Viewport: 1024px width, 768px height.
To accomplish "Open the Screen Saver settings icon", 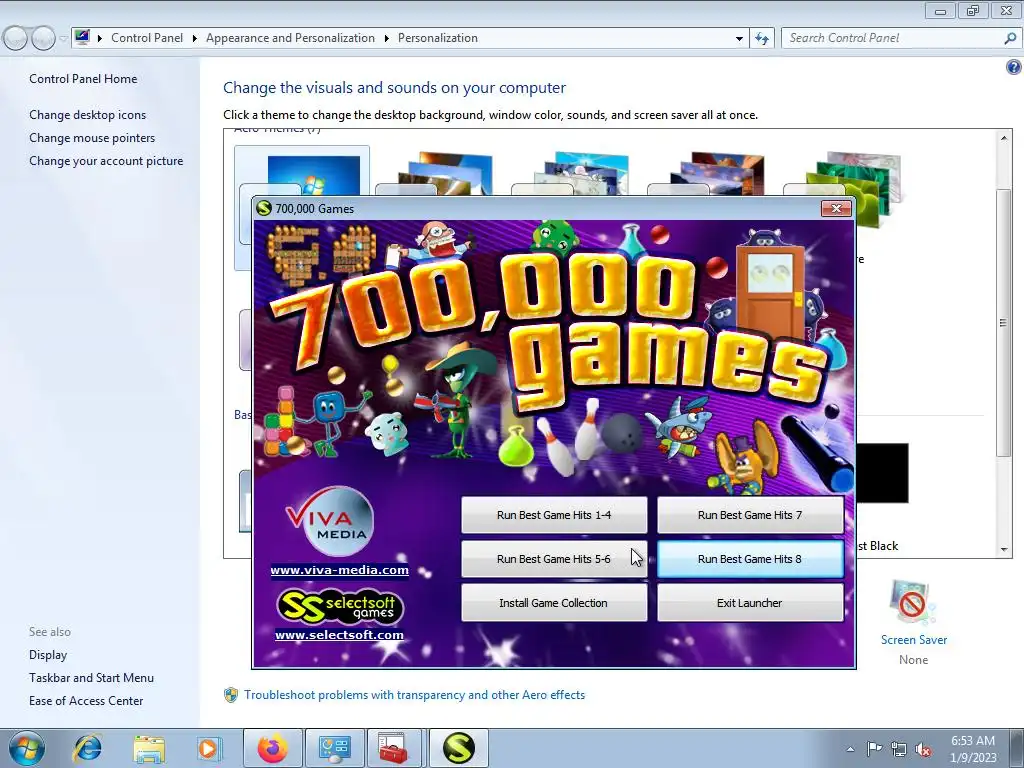I will pos(913,603).
